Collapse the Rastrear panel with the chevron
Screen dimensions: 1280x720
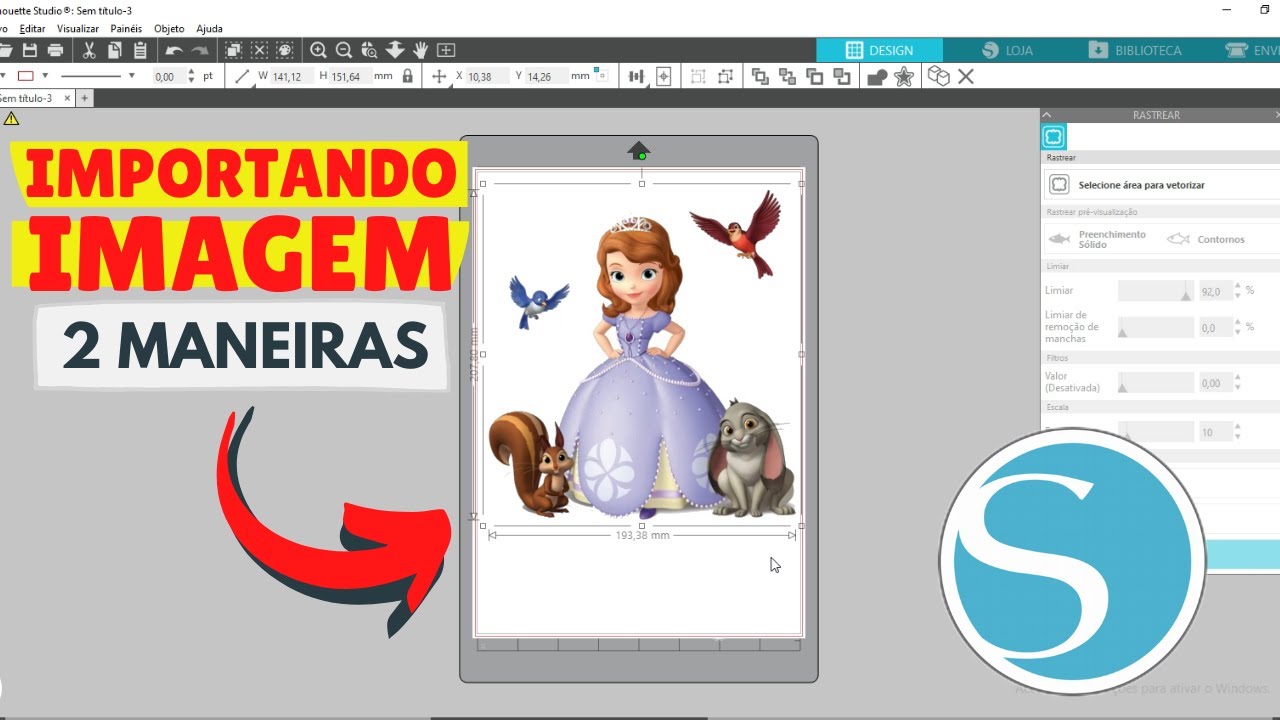(x=1048, y=115)
